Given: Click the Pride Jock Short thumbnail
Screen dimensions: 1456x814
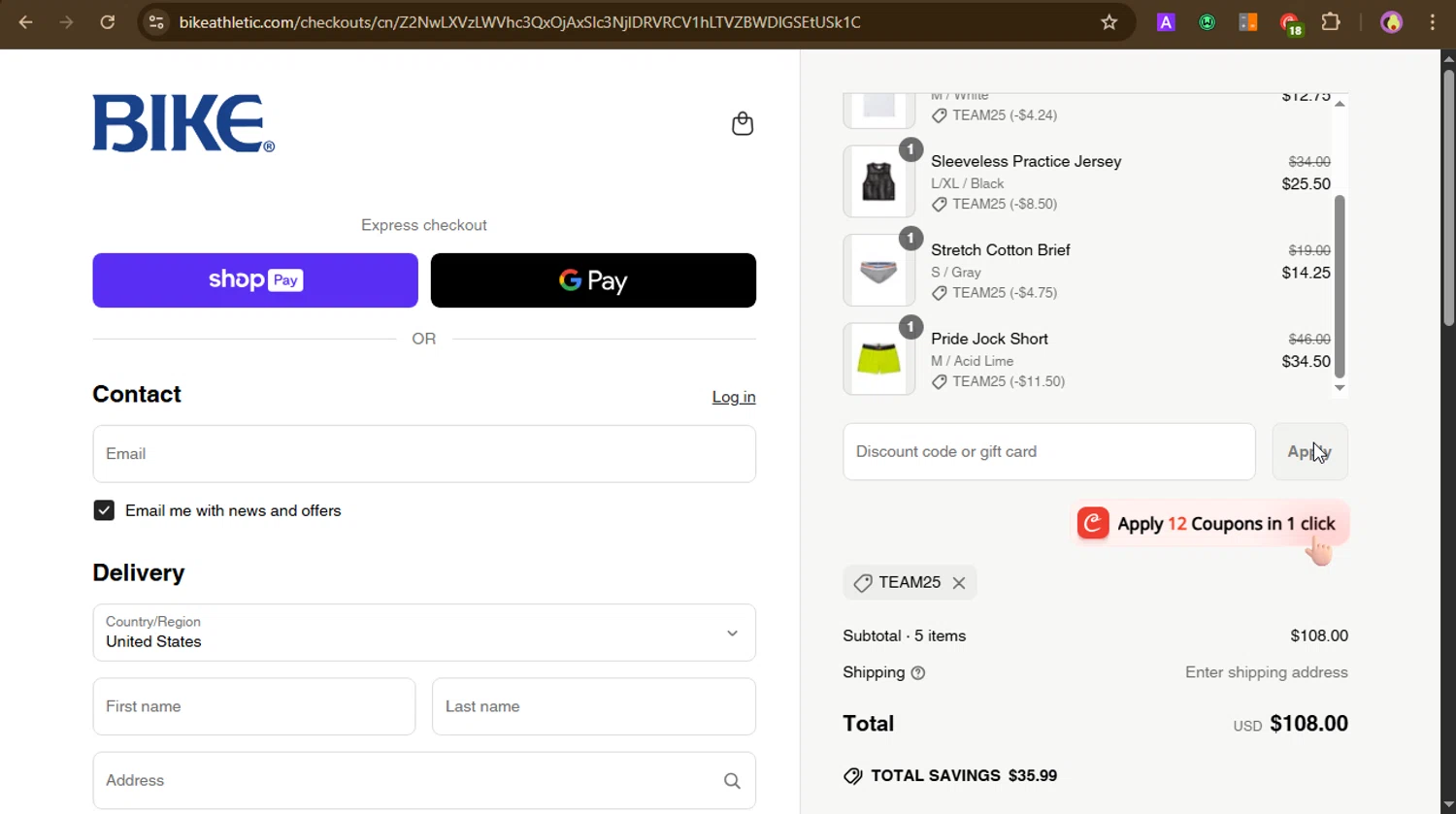Looking at the screenshot, I should coord(879,360).
